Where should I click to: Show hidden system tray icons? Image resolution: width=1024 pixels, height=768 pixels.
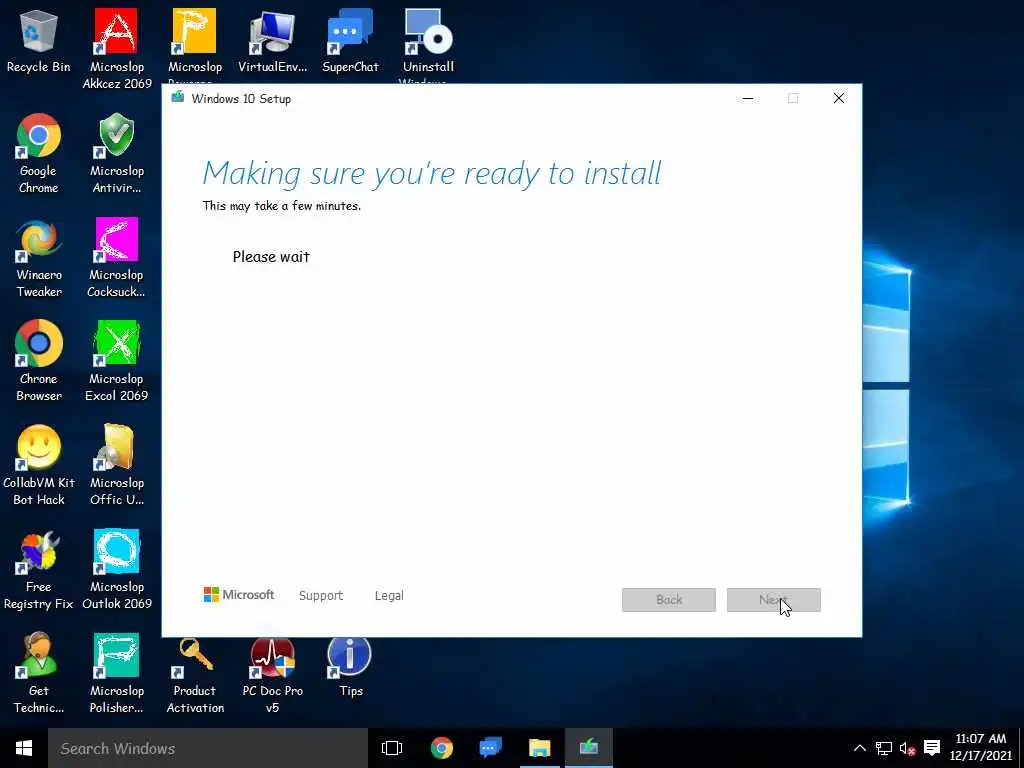[x=859, y=748]
